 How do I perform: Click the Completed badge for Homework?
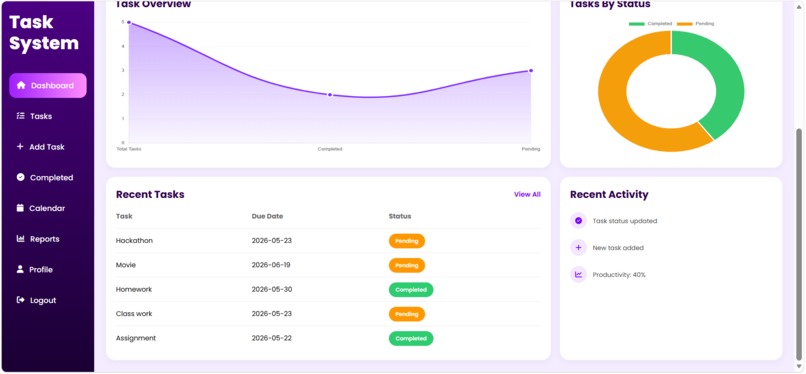tap(411, 290)
